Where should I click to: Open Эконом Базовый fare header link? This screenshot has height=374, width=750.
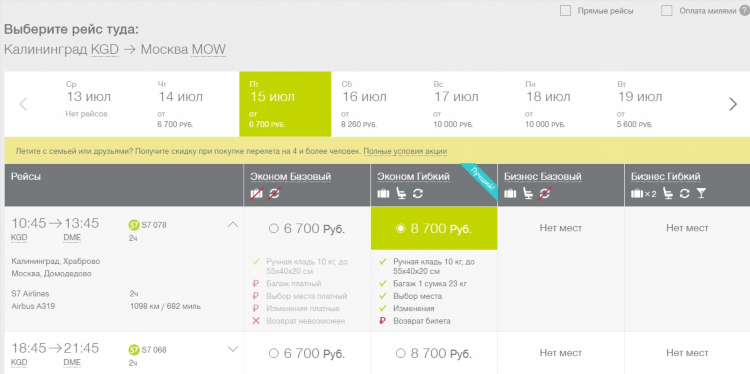(290, 176)
